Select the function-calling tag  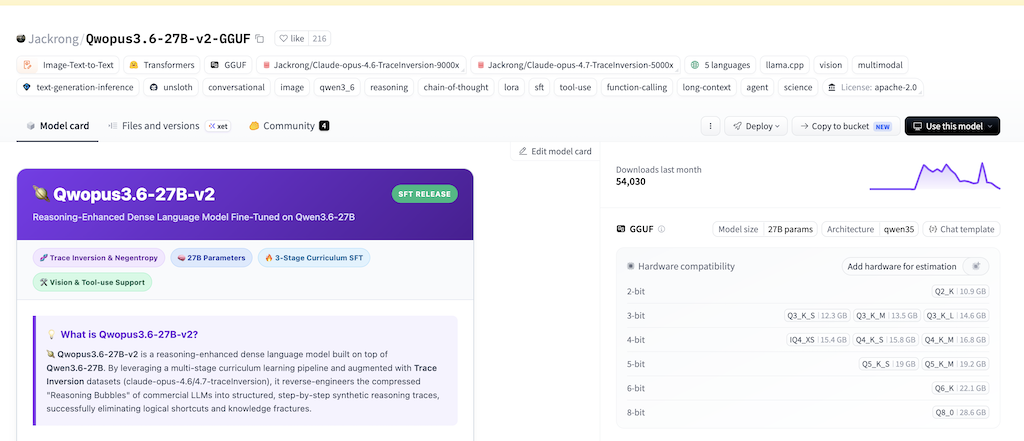(x=637, y=87)
